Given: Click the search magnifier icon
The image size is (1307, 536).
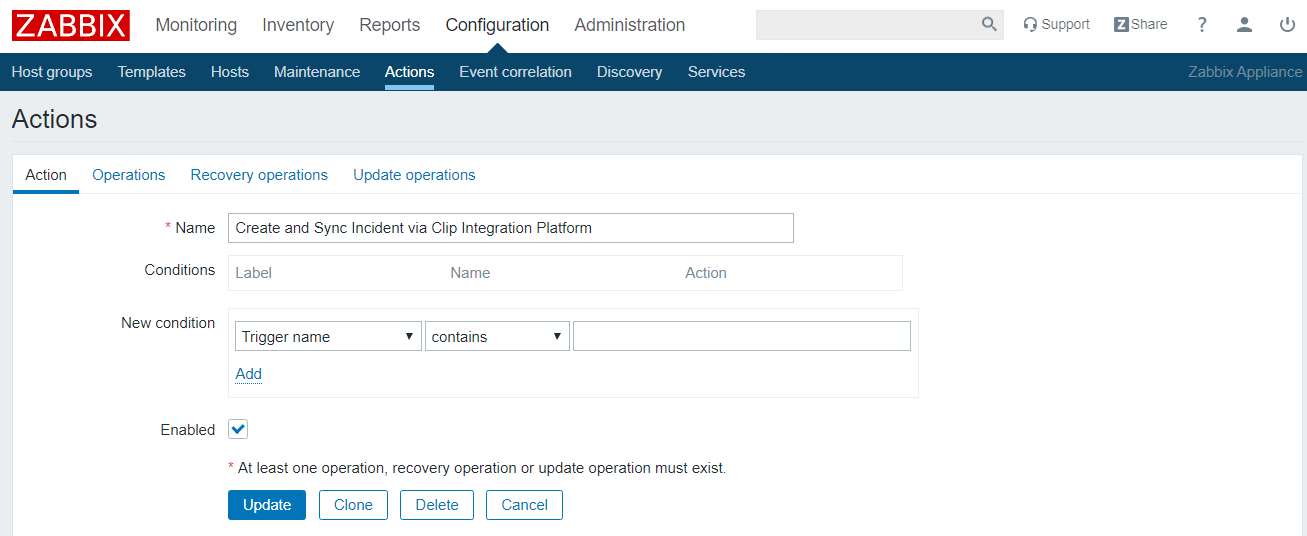Looking at the screenshot, I should point(989,24).
